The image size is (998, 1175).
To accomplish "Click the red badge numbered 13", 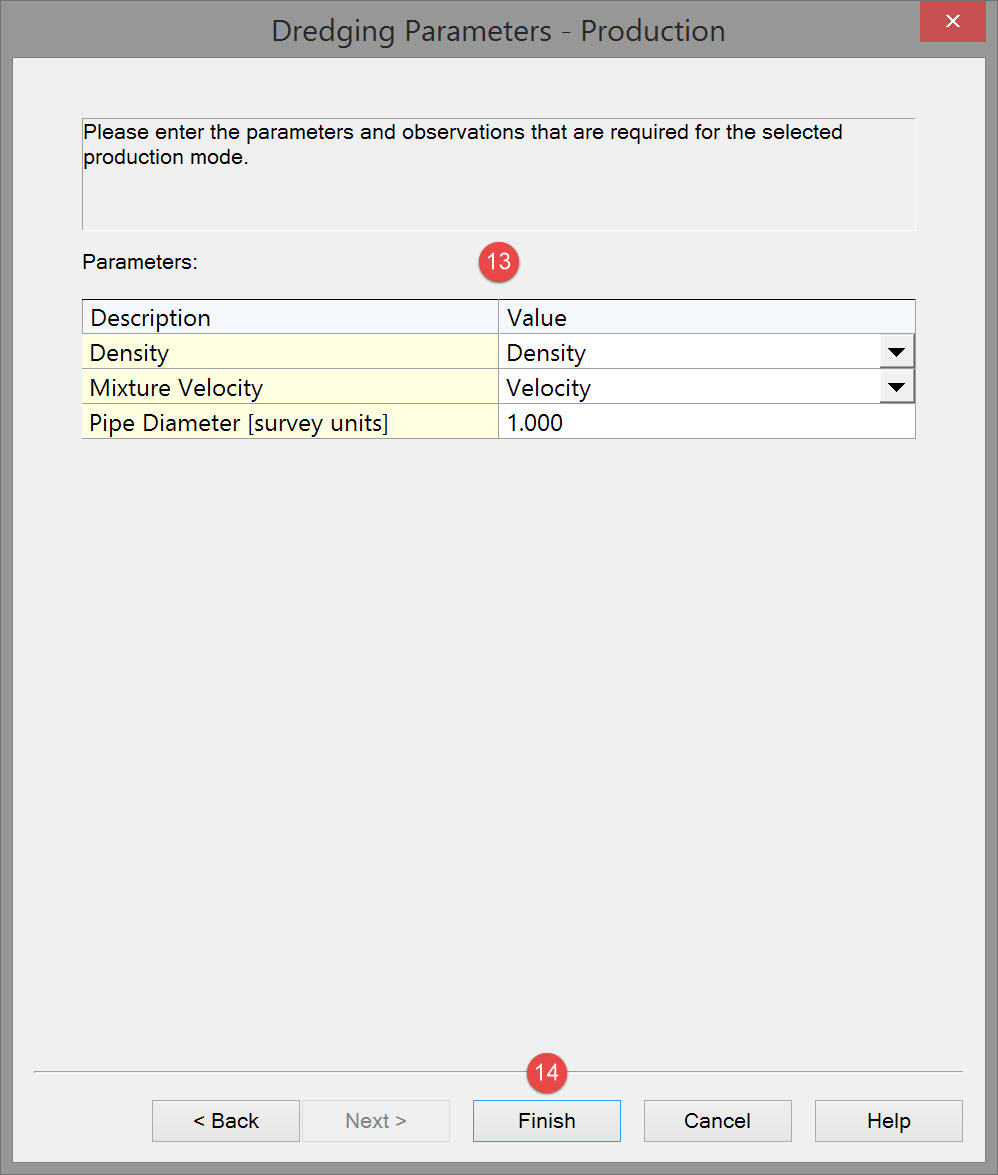I will point(498,262).
